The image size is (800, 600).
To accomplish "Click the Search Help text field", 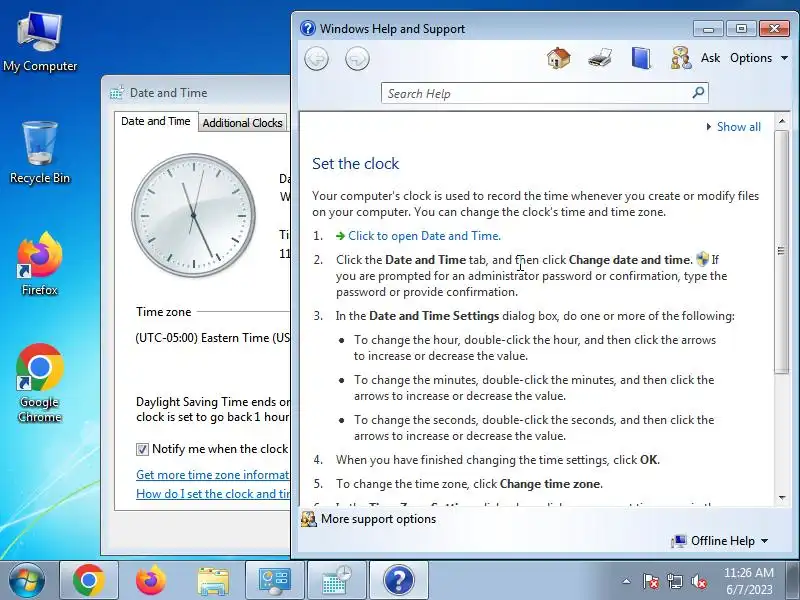I will tap(536, 93).
